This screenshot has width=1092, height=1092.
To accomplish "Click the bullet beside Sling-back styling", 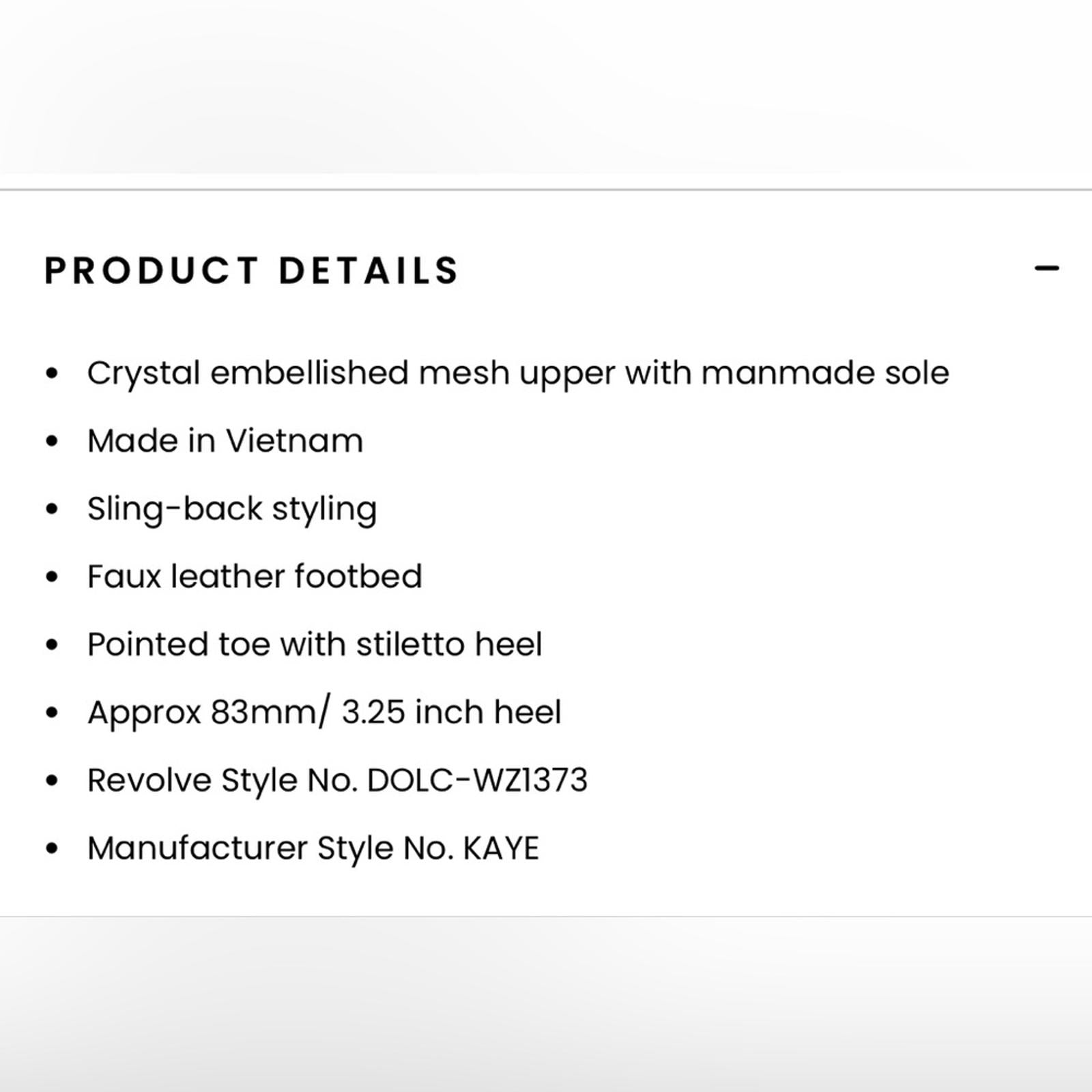I will (x=52, y=509).
